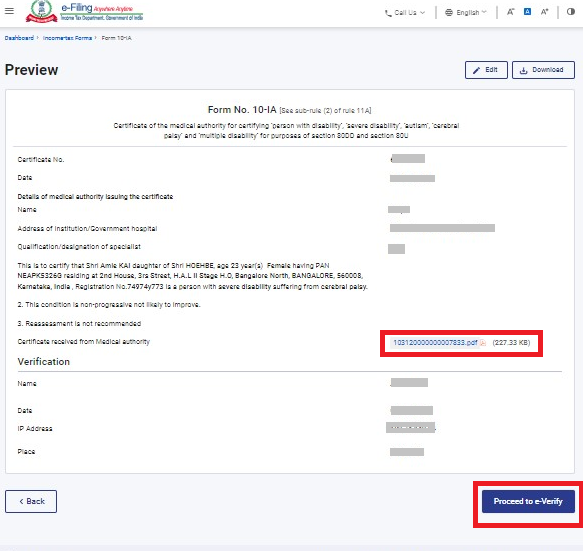Click the Form 10-IA breadcrumb text
The image size is (583, 551).
(x=116, y=38)
